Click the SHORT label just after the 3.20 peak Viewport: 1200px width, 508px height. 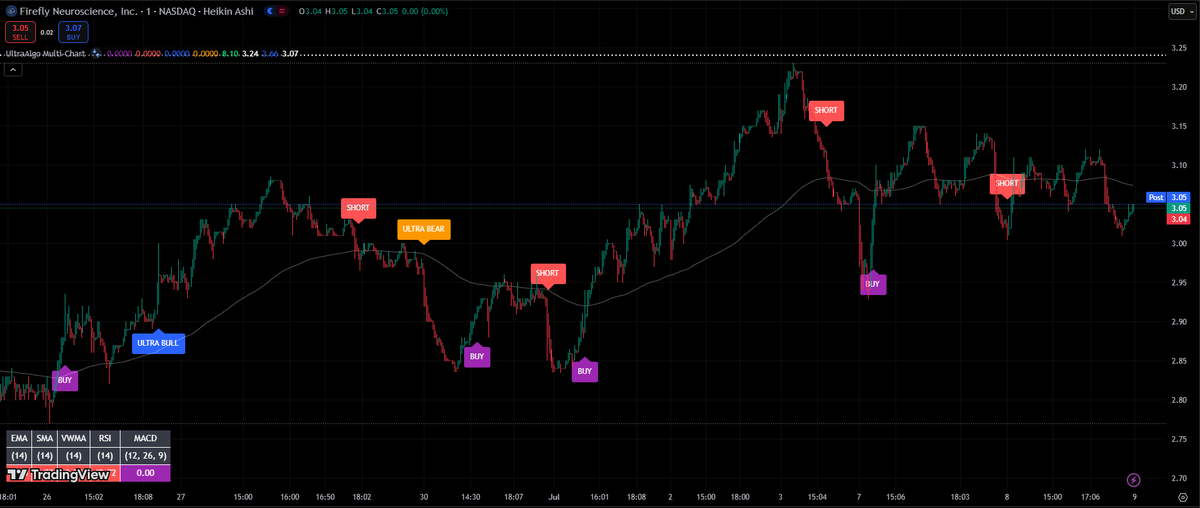(827, 110)
